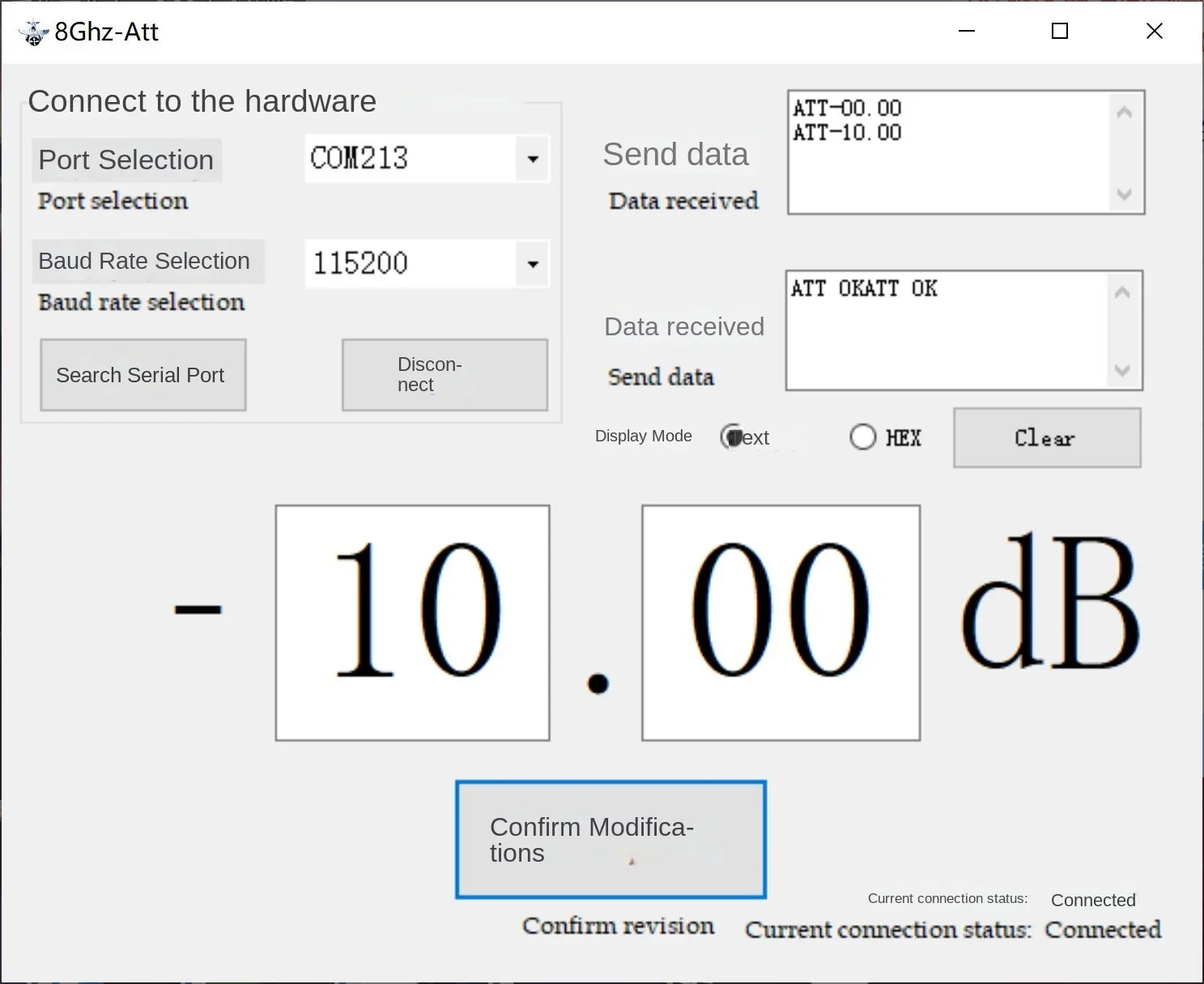Select the HEX display mode radio button

pos(863,437)
